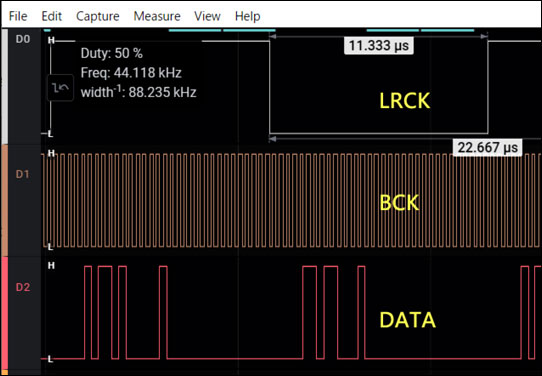Click the rising edge measurement icon
542x376 pixels.
(x=60, y=88)
